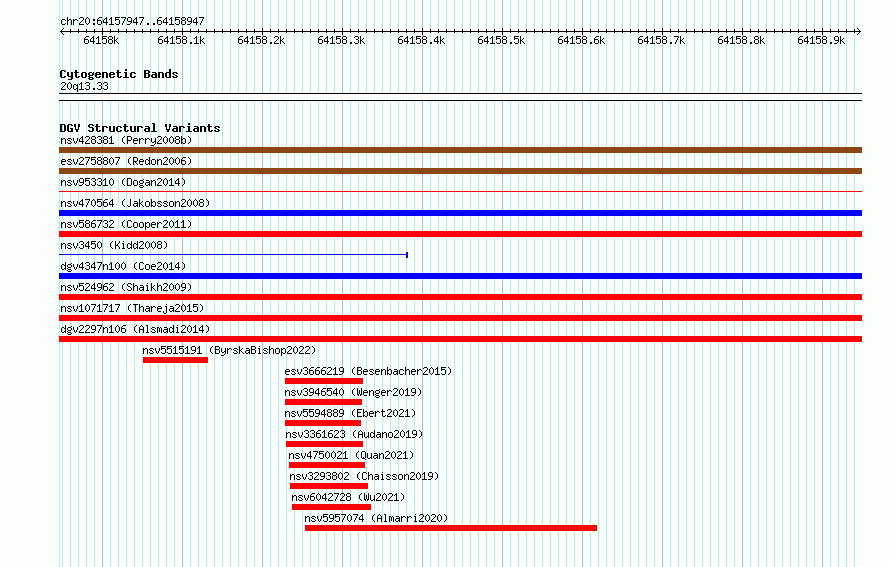Open nsv5957074 (Almarri2020) label
The height and width of the screenshot is (567, 890).
pyautogui.click(x=376, y=518)
